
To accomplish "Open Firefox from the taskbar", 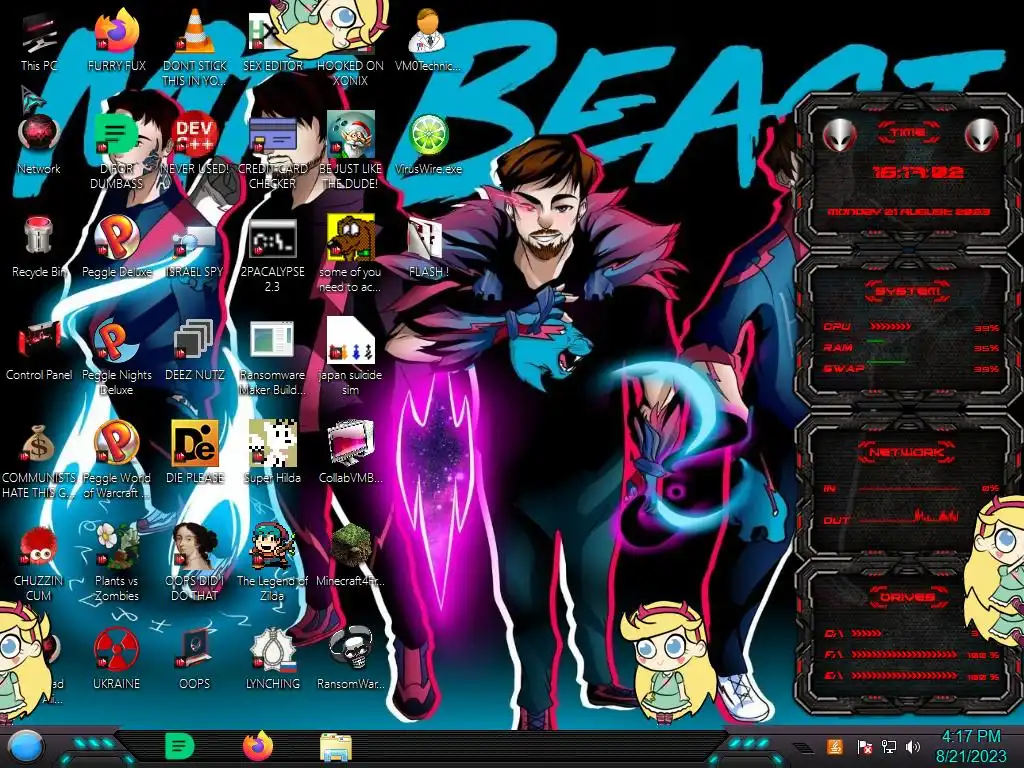I will click(x=258, y=746).
